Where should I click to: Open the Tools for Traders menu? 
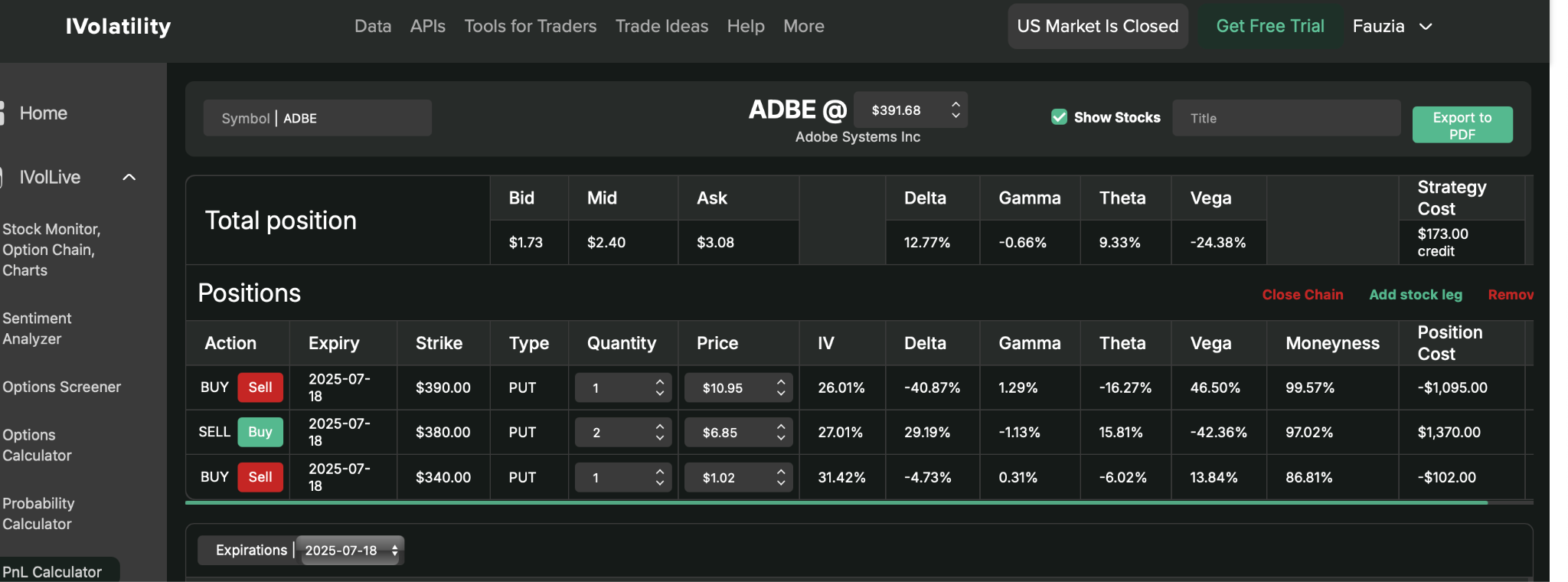point(531,26)
